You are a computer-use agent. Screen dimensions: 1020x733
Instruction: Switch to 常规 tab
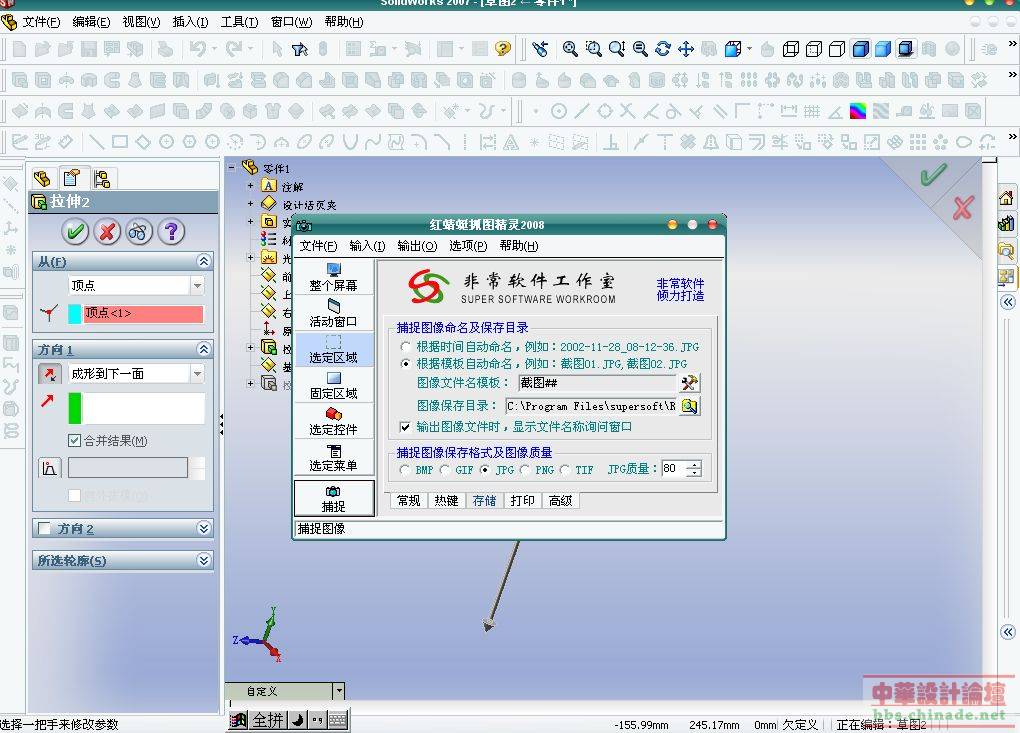point(409,501)
